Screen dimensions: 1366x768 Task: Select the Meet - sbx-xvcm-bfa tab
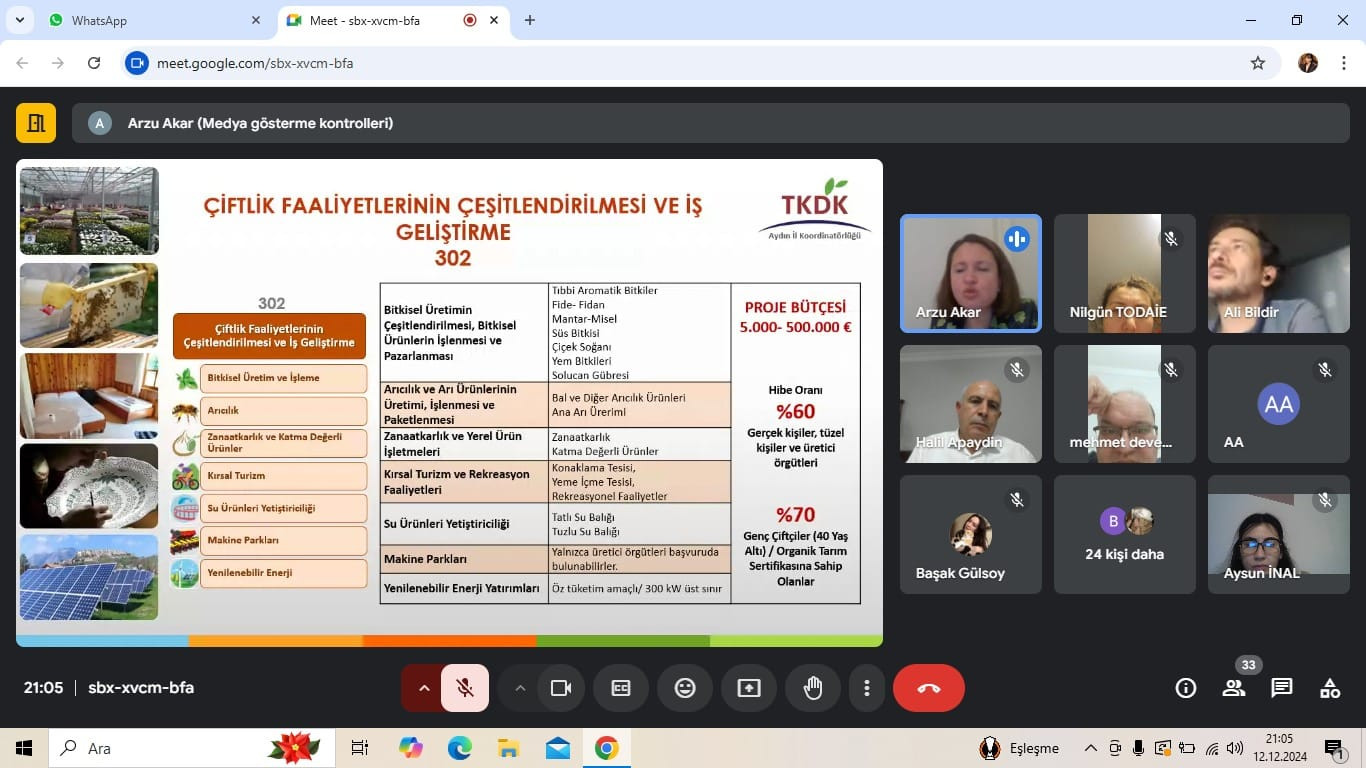tap(380, 20)
